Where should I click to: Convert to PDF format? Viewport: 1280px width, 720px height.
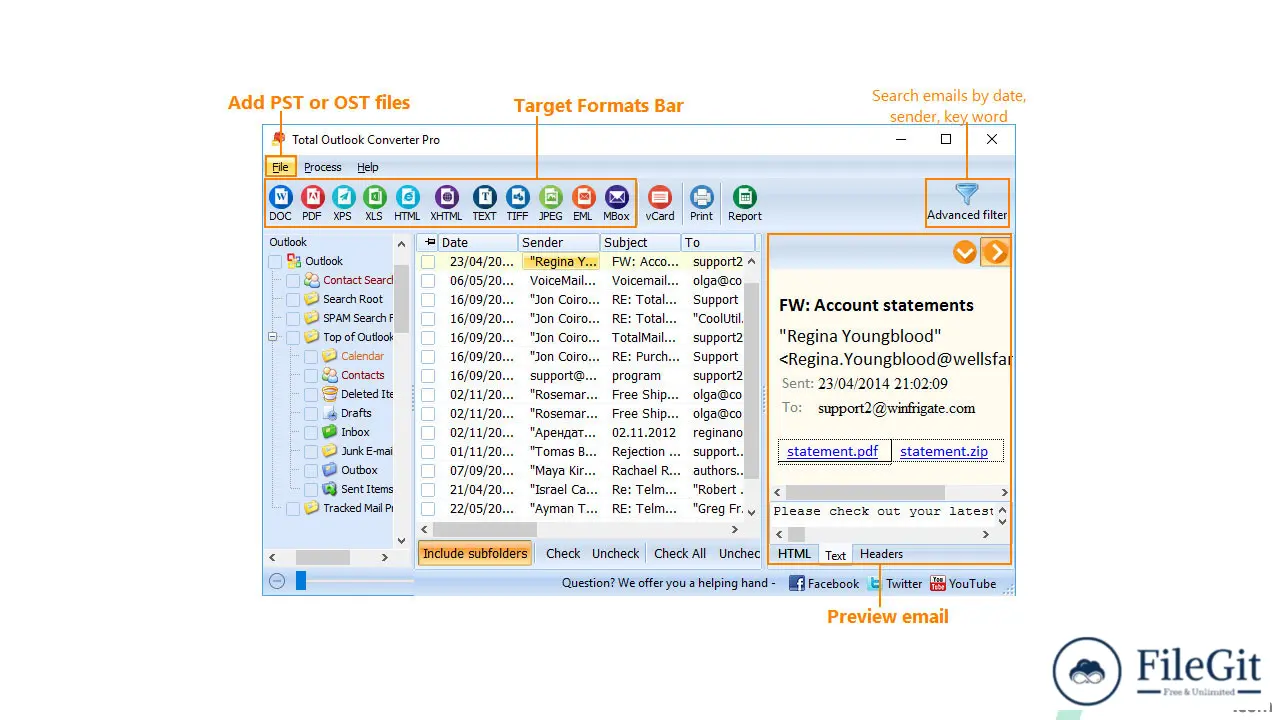[312, 203]
